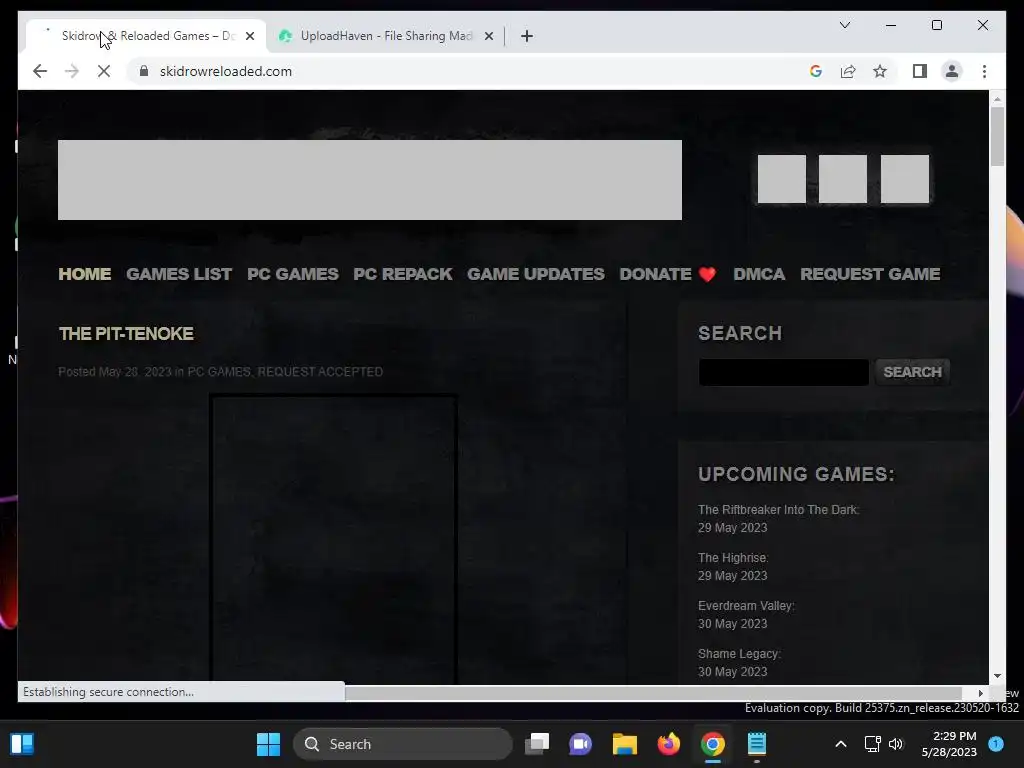Click the vertical scrollbar thumb

point(997,136)
